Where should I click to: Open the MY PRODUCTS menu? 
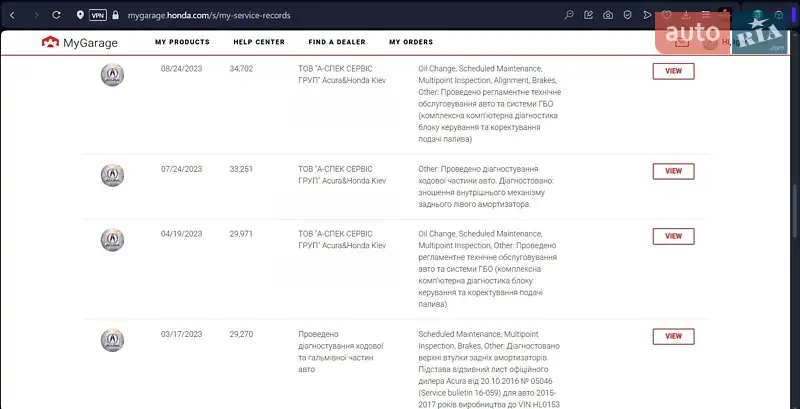pyautogui.click(x=182, y=42)
